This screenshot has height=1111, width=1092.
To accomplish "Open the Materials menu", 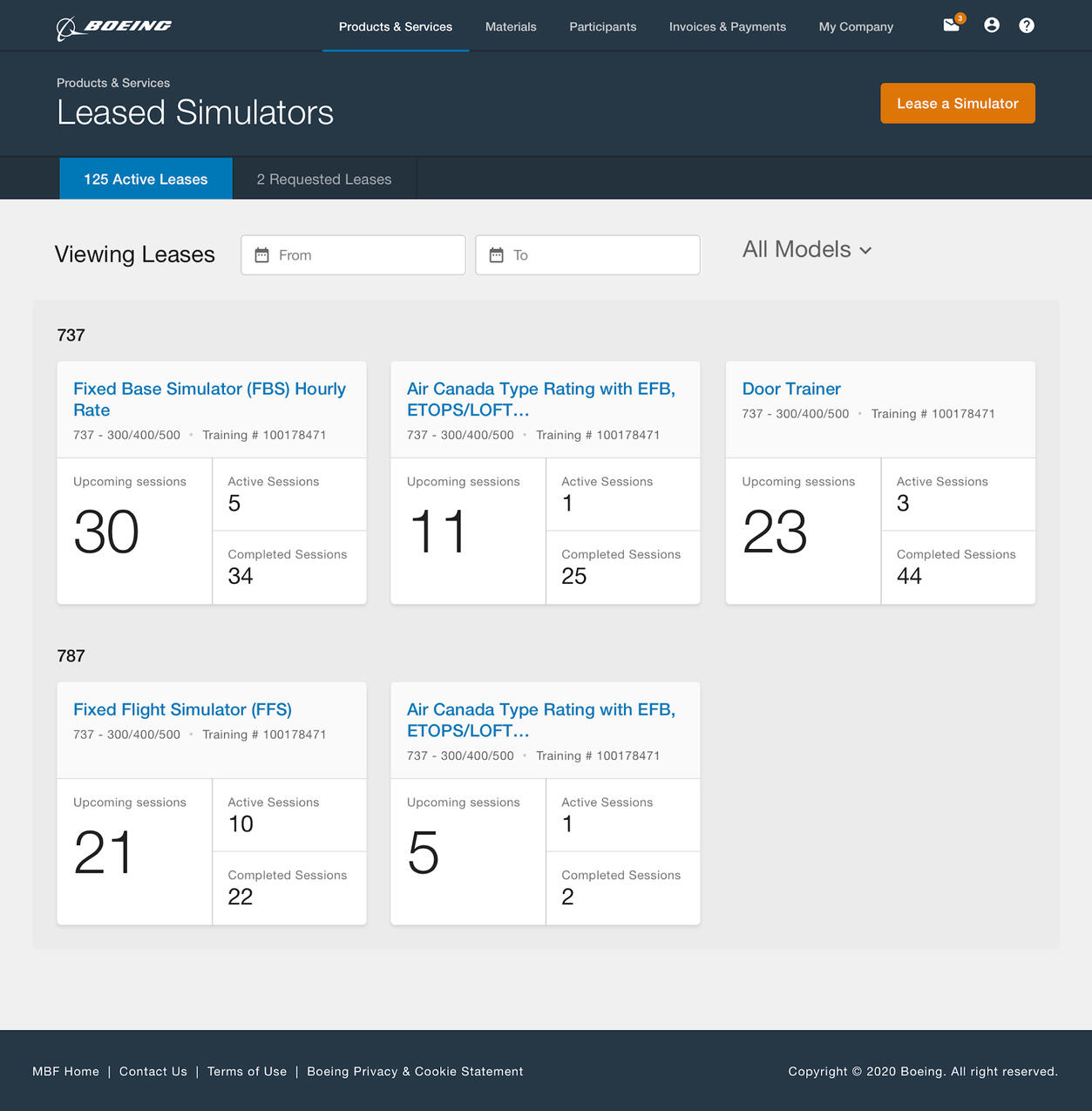I will click(511, 27).
